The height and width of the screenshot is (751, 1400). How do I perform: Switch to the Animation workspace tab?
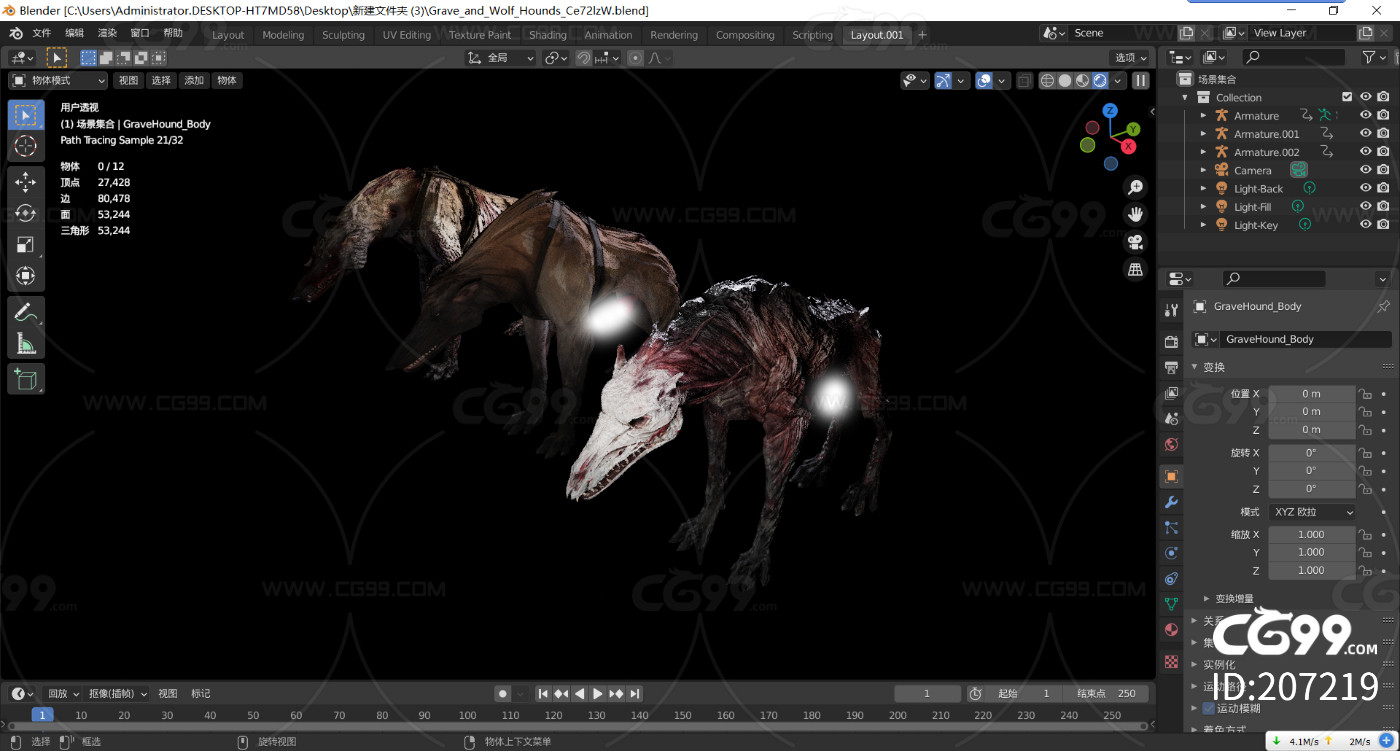[608, 35]
